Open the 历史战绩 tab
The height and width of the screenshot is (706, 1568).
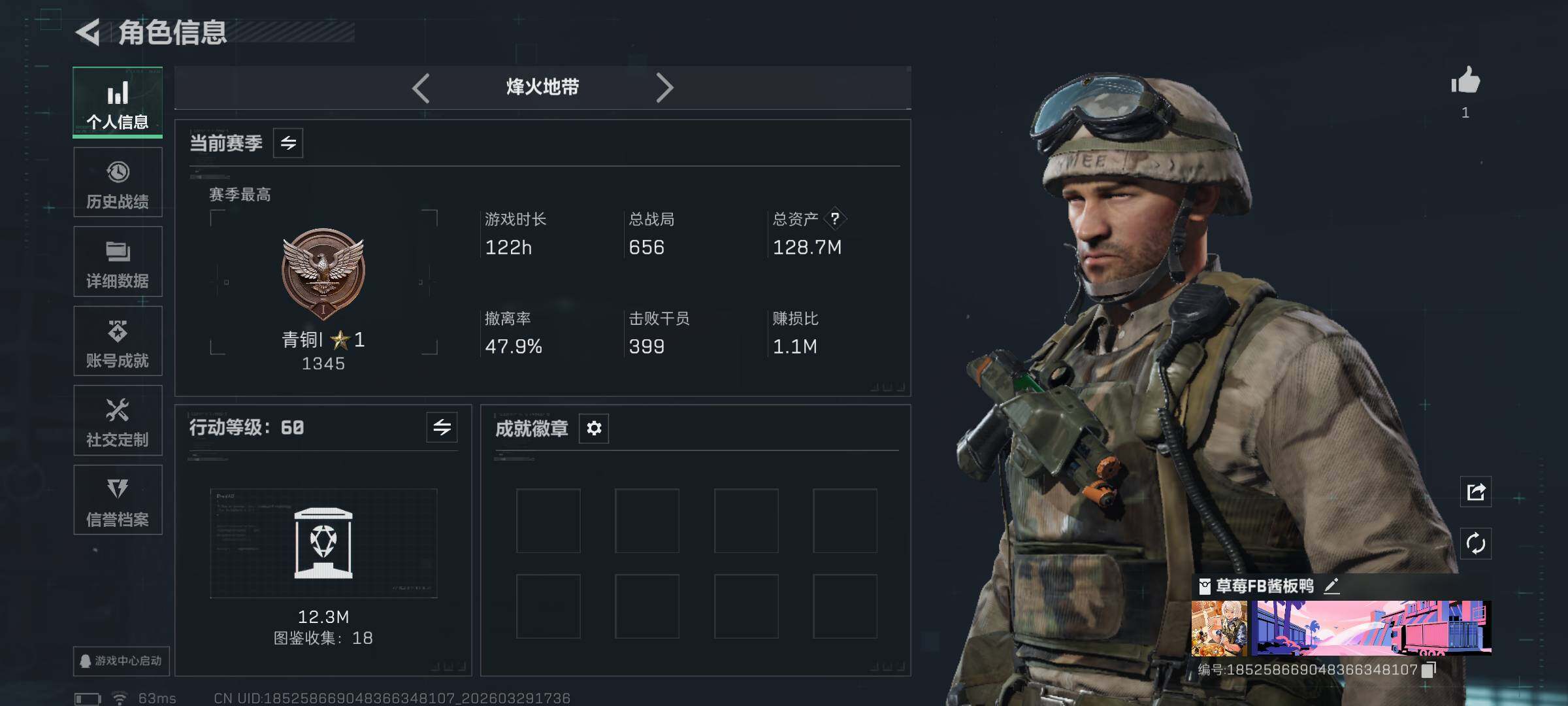[x=118, y=182]
